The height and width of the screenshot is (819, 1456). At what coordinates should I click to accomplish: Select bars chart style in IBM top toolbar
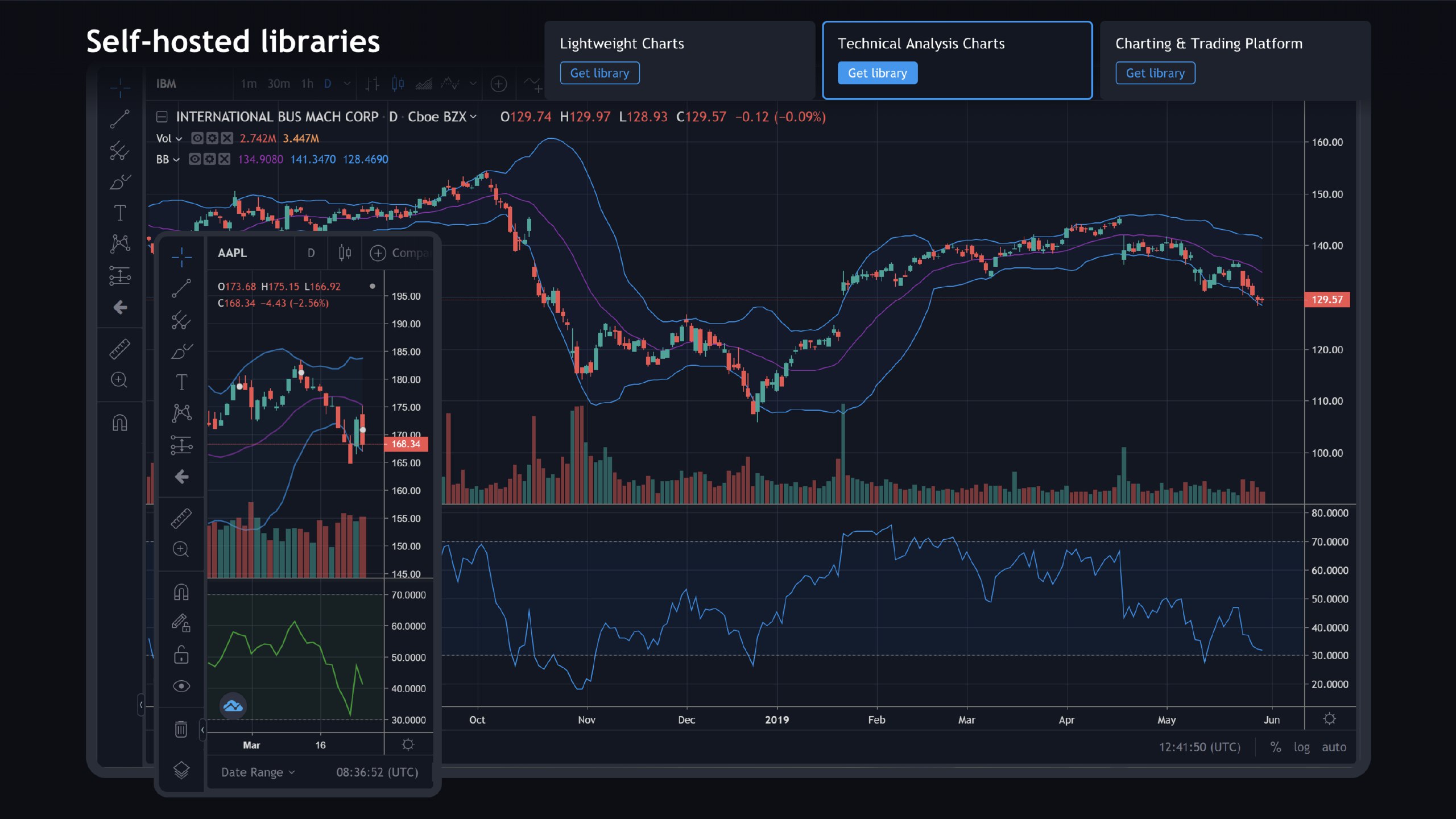pyautogui.click(x=373, y=84)
